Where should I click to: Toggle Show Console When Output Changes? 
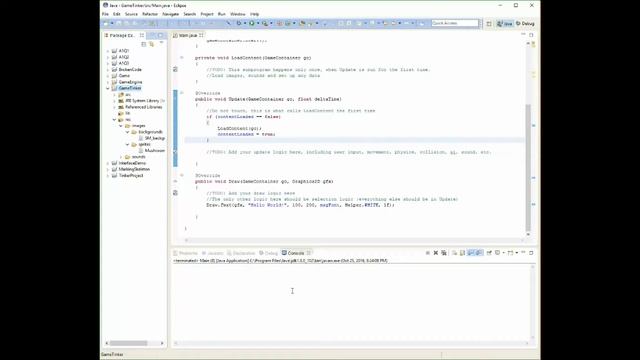tap(479, 253)
